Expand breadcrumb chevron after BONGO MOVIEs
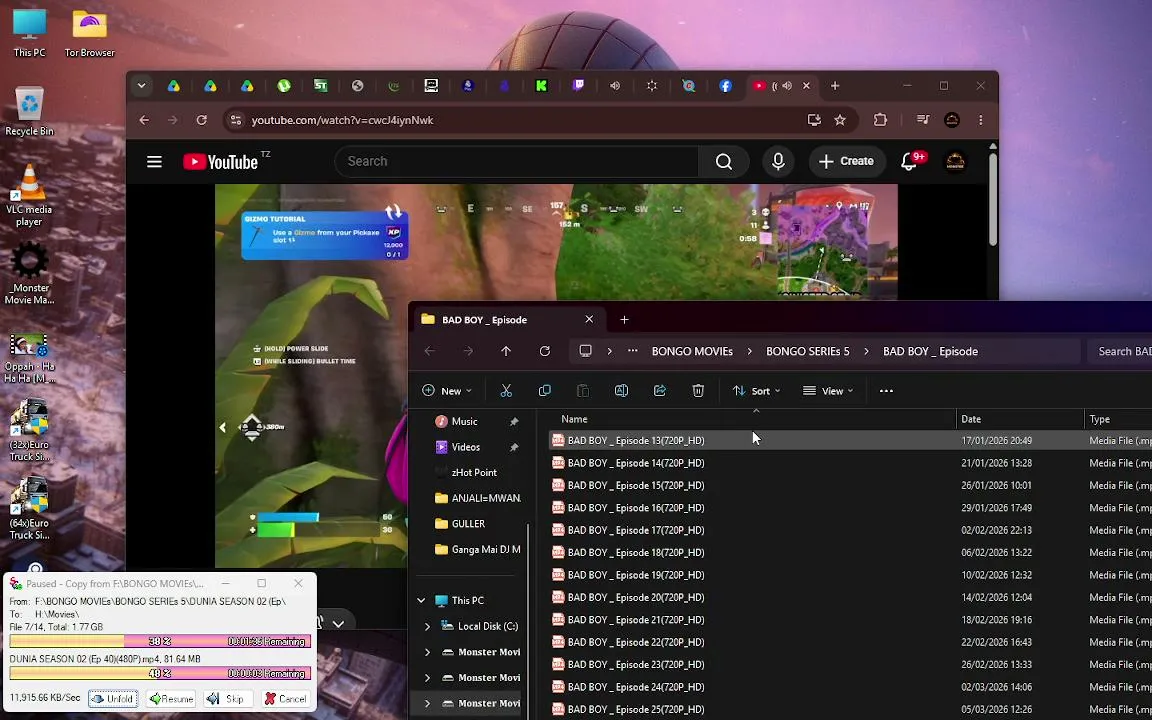This screenshot has width=1152, height=720. tap(749, 351)
